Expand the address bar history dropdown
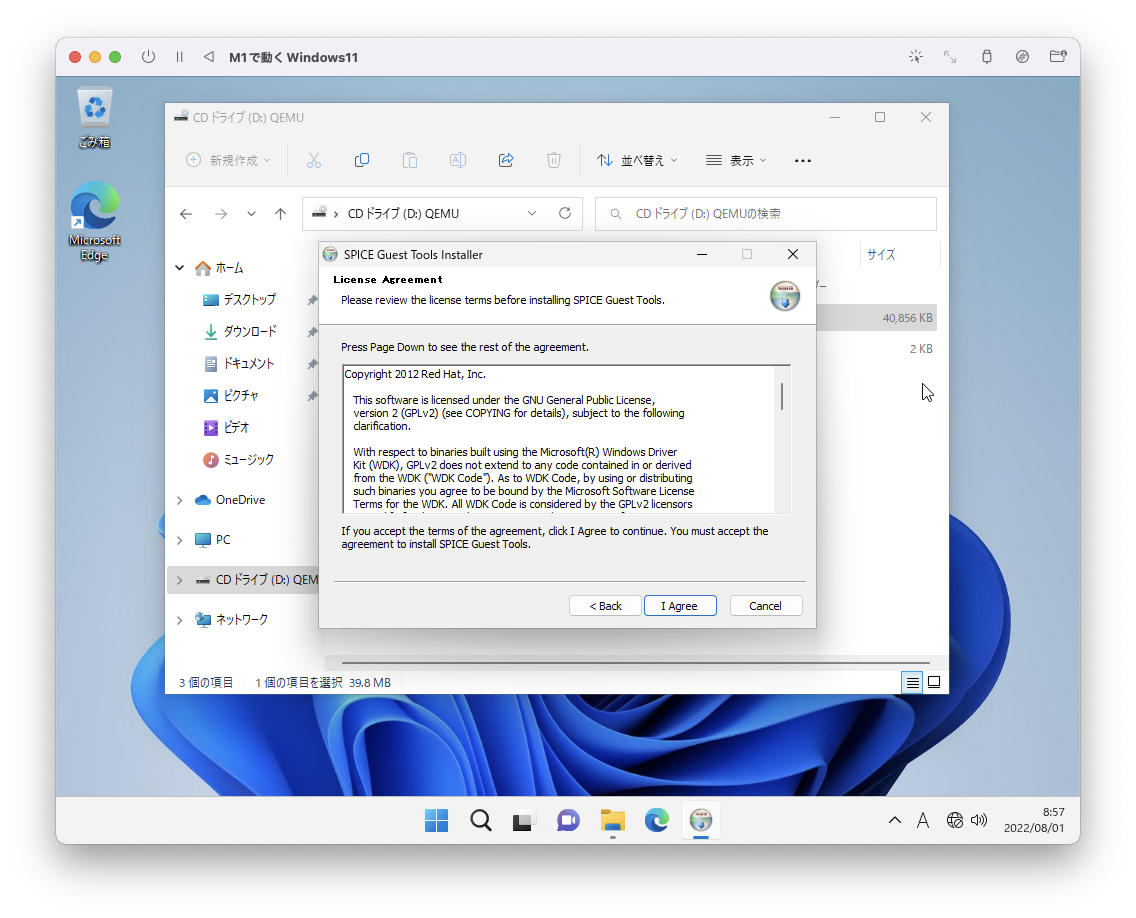The width and height of the screenshot is (1136, 918). point(532,214)
